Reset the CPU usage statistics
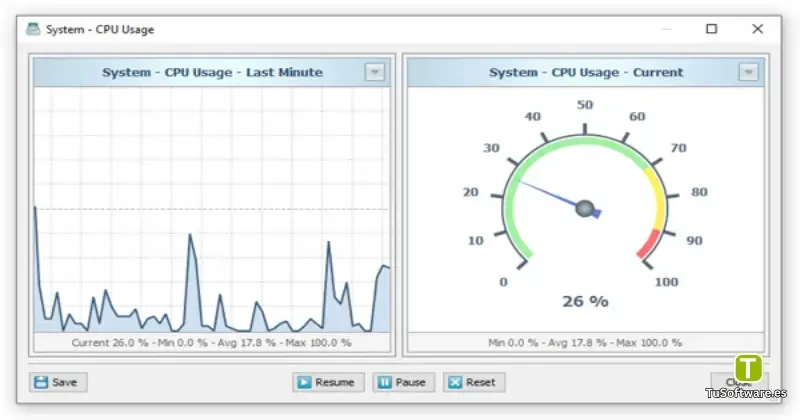The height and width of the screenshot is (420, 800). [474, 382]
